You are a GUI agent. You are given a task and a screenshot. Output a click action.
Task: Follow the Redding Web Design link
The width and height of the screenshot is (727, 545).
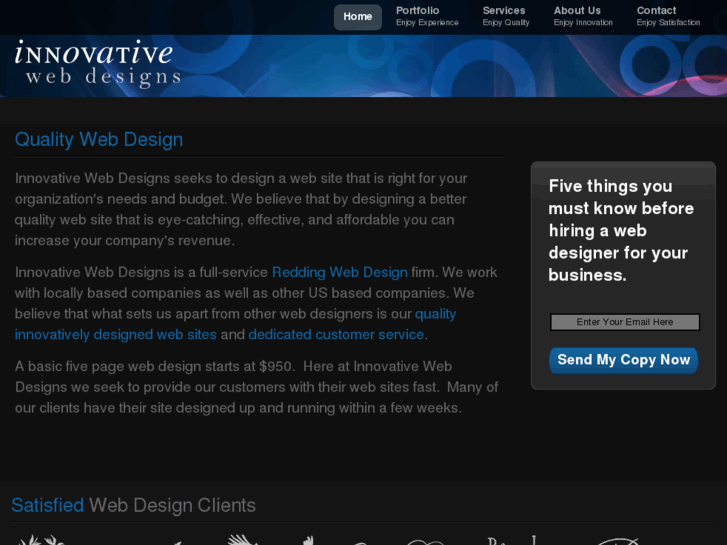(x=339, y=272)
